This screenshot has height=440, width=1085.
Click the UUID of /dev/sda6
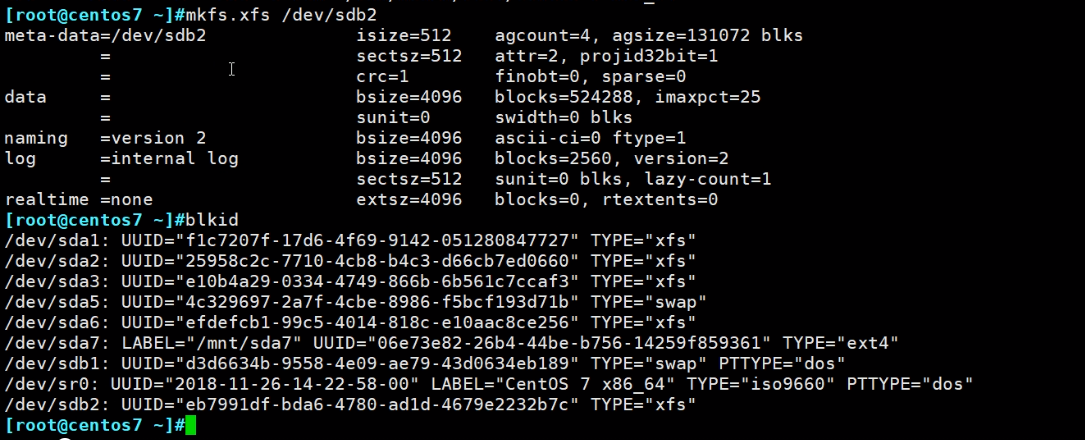(x=351, y=323)
